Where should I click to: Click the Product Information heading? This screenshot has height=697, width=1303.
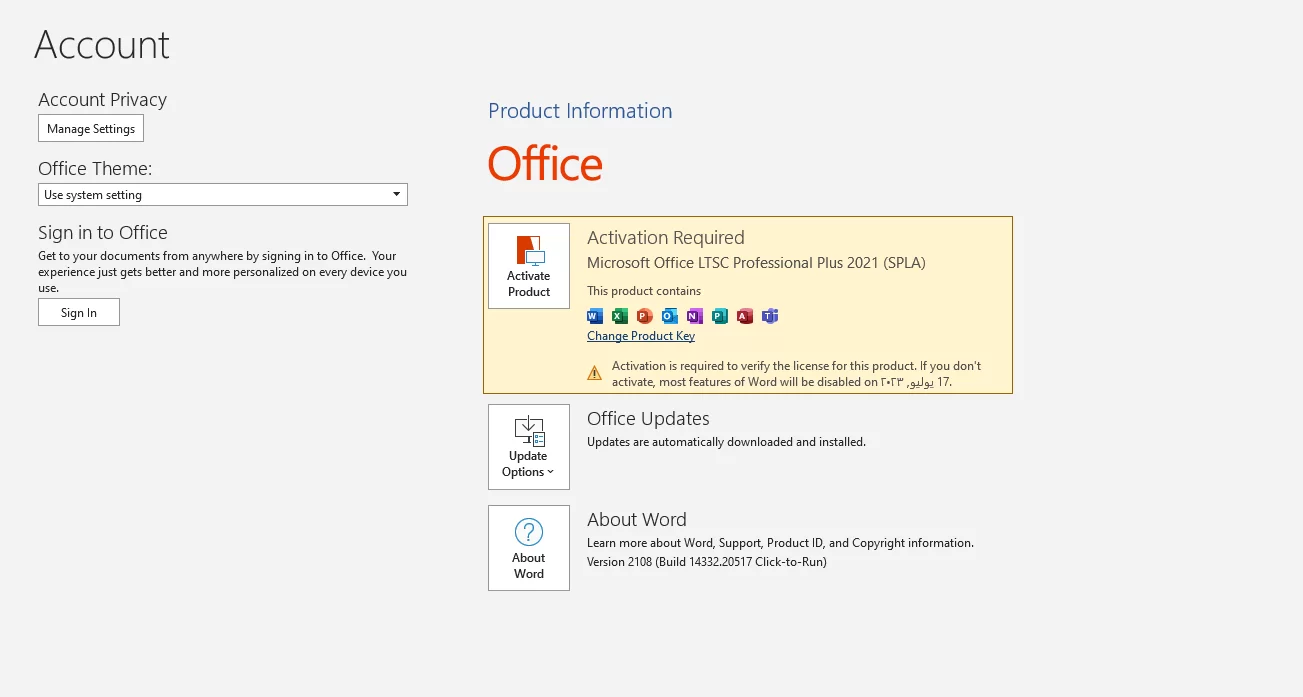tap(580, 111)
